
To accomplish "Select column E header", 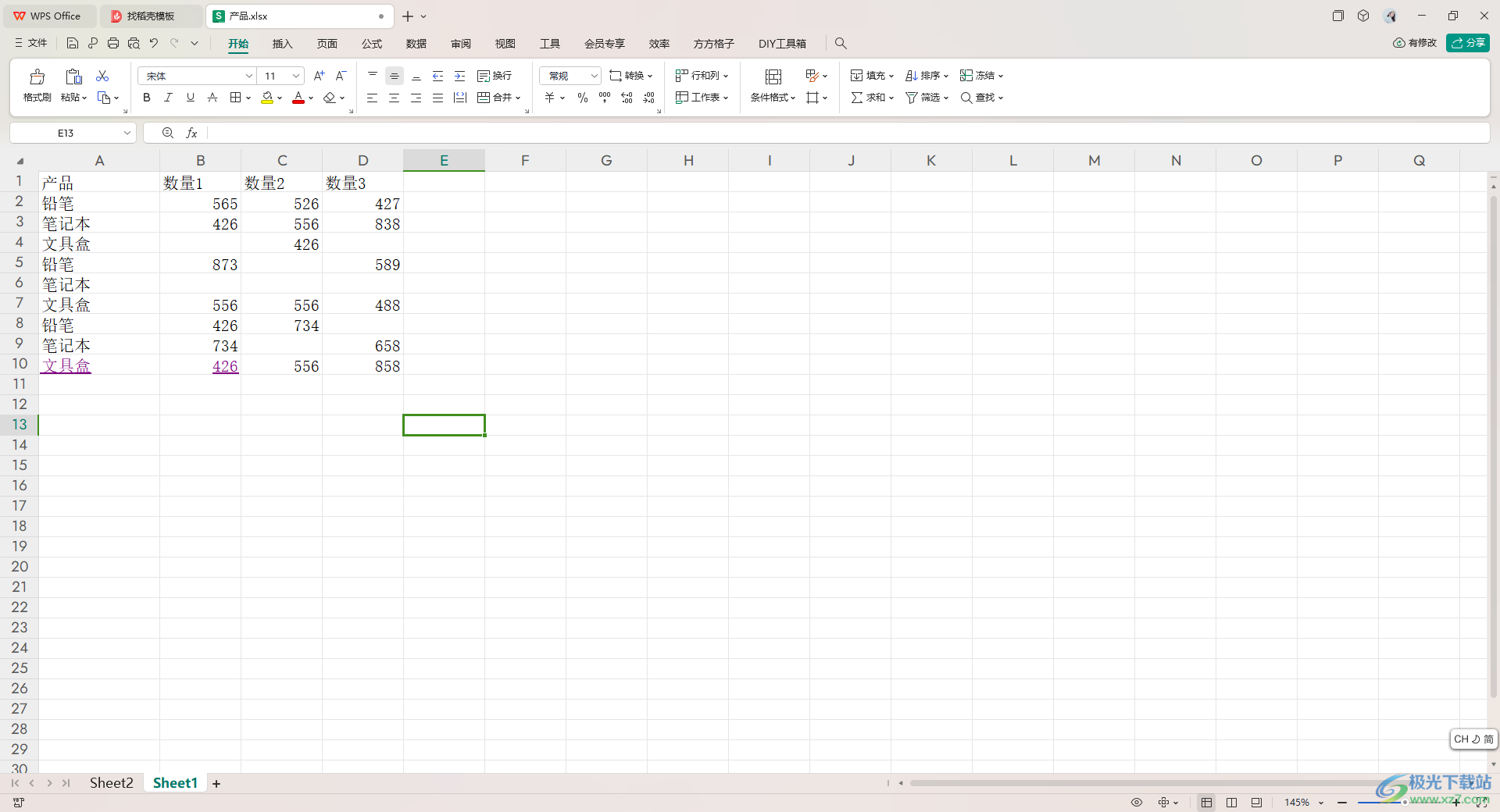I will 444,160.
